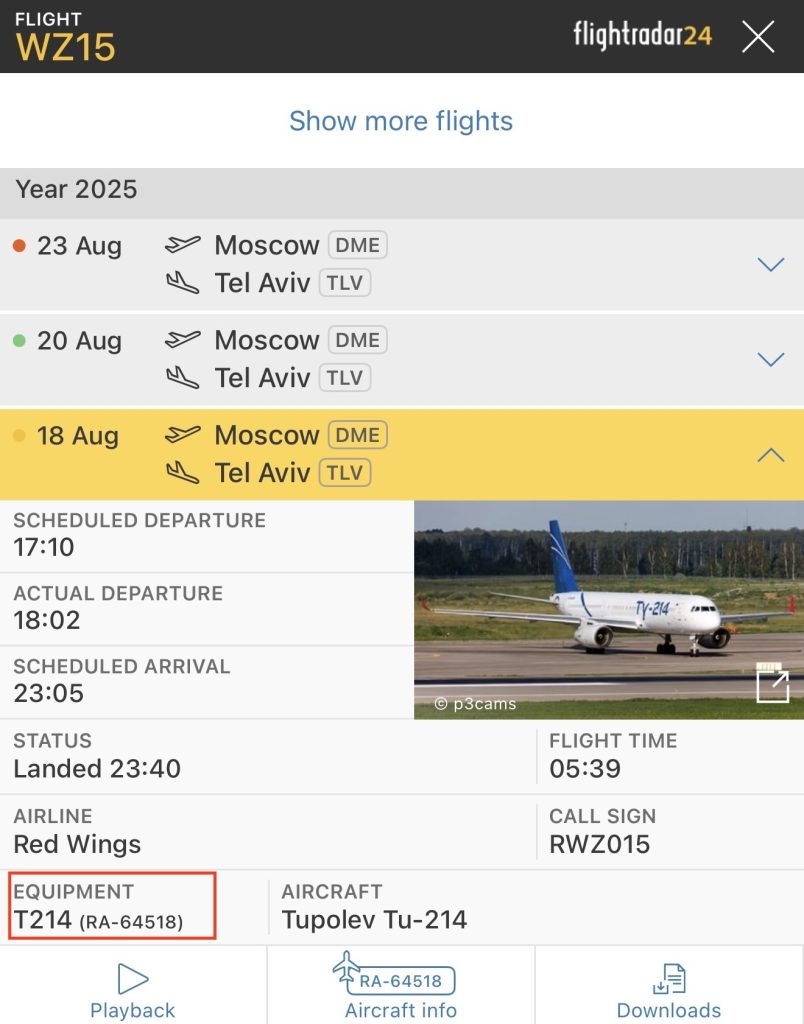Select the TLV airport code on 20 Aug
This screenshot has width=804, height=1024.
[345, 377]
